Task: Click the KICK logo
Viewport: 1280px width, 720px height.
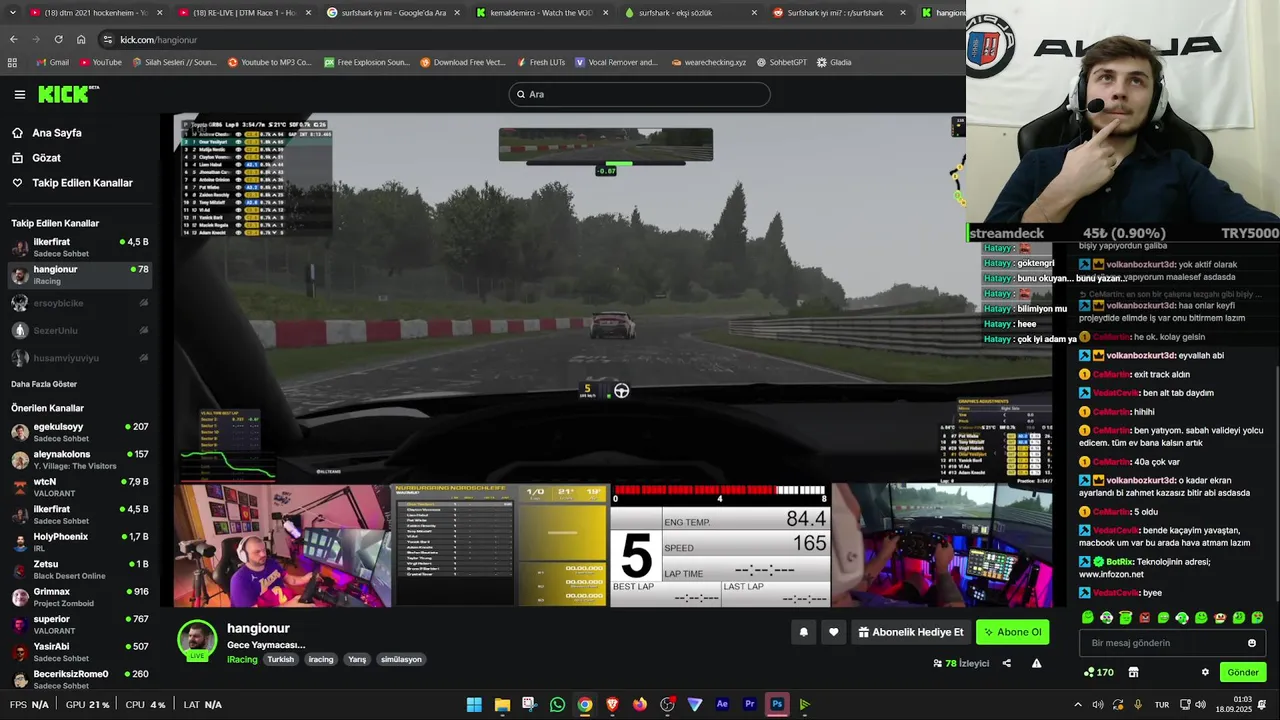Action: [x=68, y=94]
